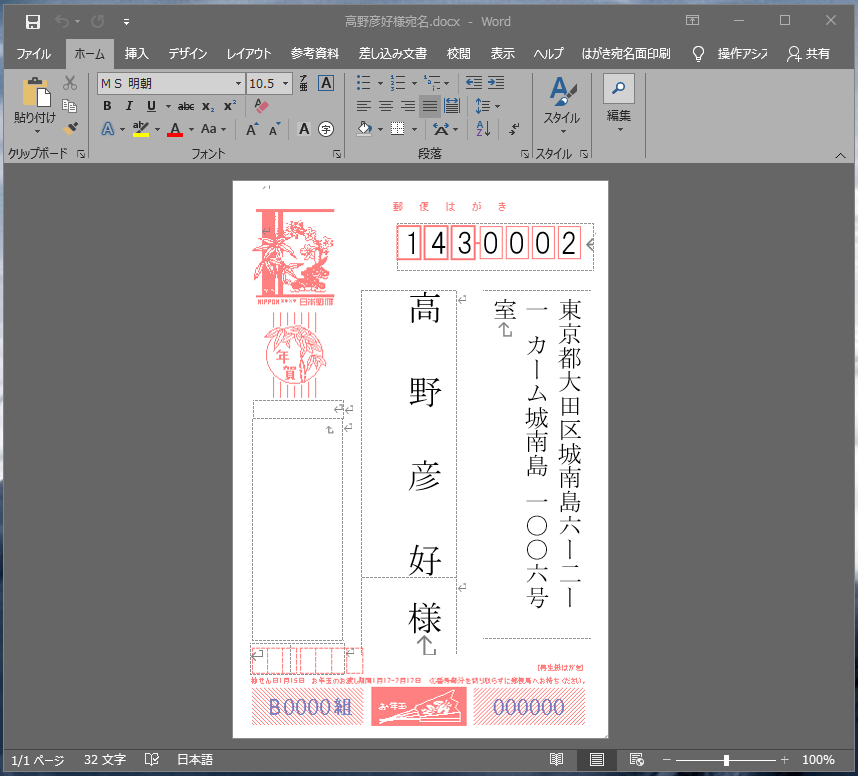The image size is (858, 776).
Task: Expand the font size dropdown
Action: 285,82
